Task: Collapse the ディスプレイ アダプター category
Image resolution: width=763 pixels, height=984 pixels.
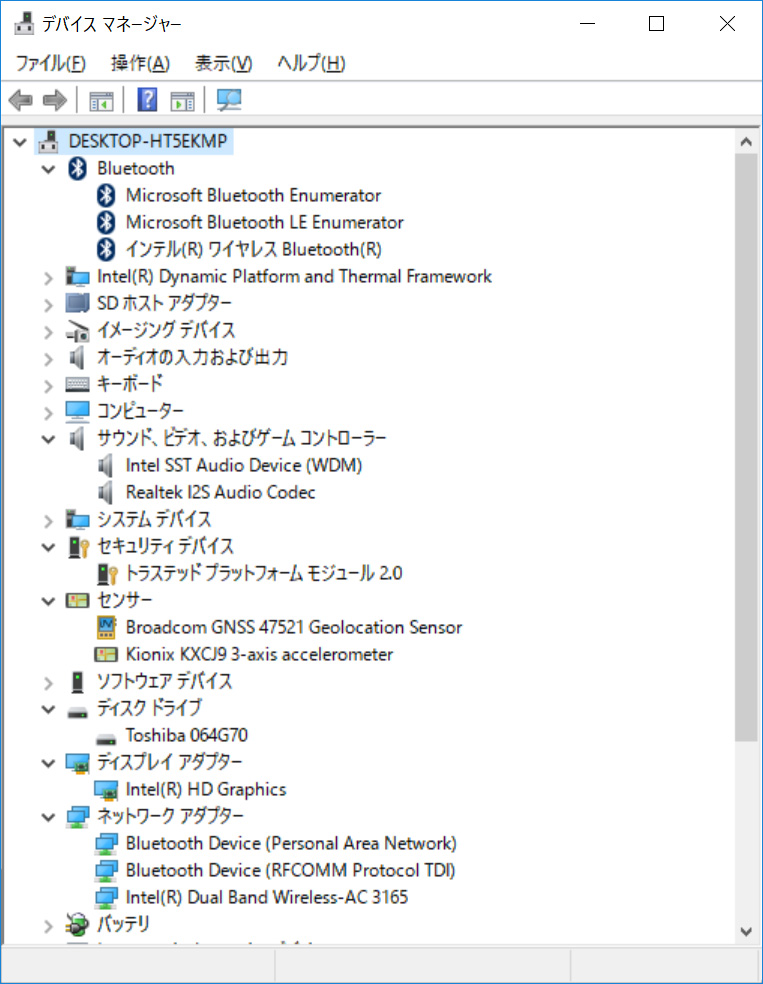Action: click(48, 763)
